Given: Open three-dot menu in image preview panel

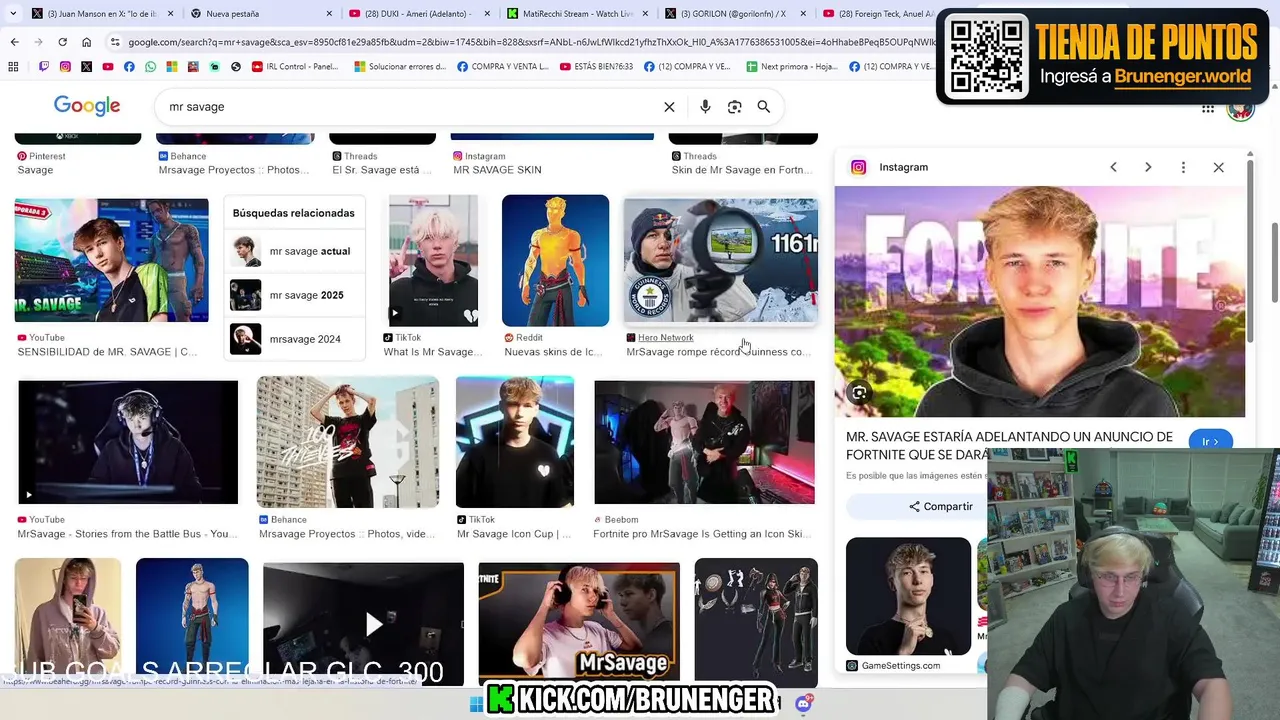Looking at the screenshot, I should (1183, 167).
